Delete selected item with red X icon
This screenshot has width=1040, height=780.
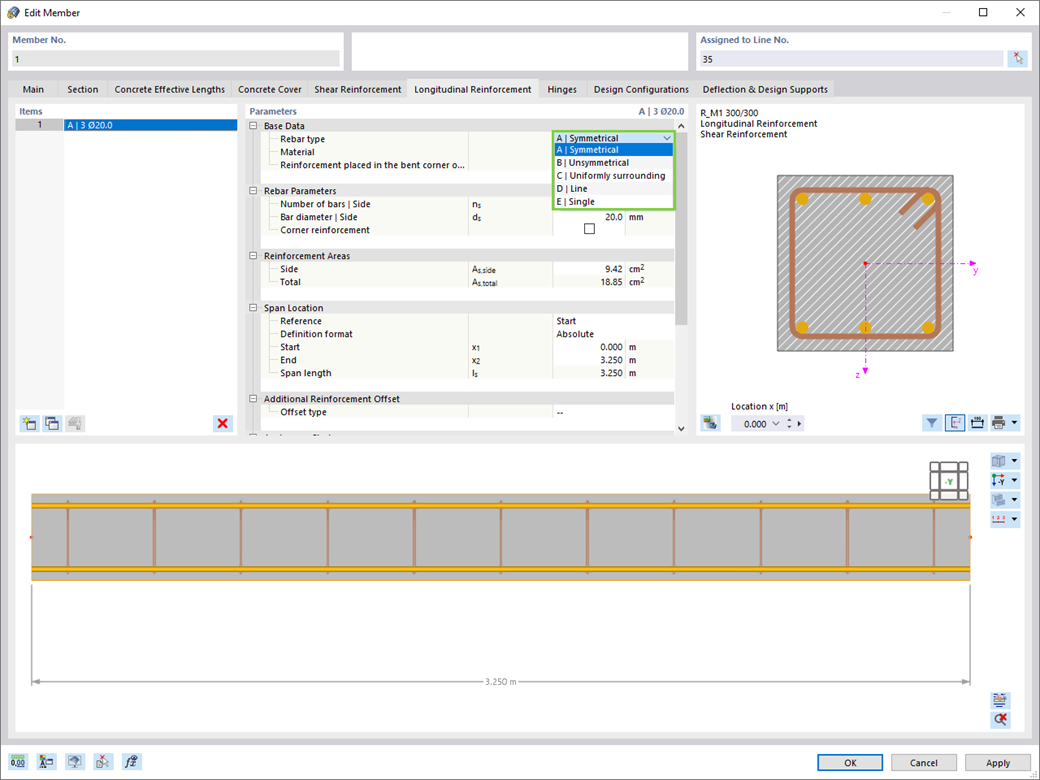pyautogui.click(x=223, y=423)
